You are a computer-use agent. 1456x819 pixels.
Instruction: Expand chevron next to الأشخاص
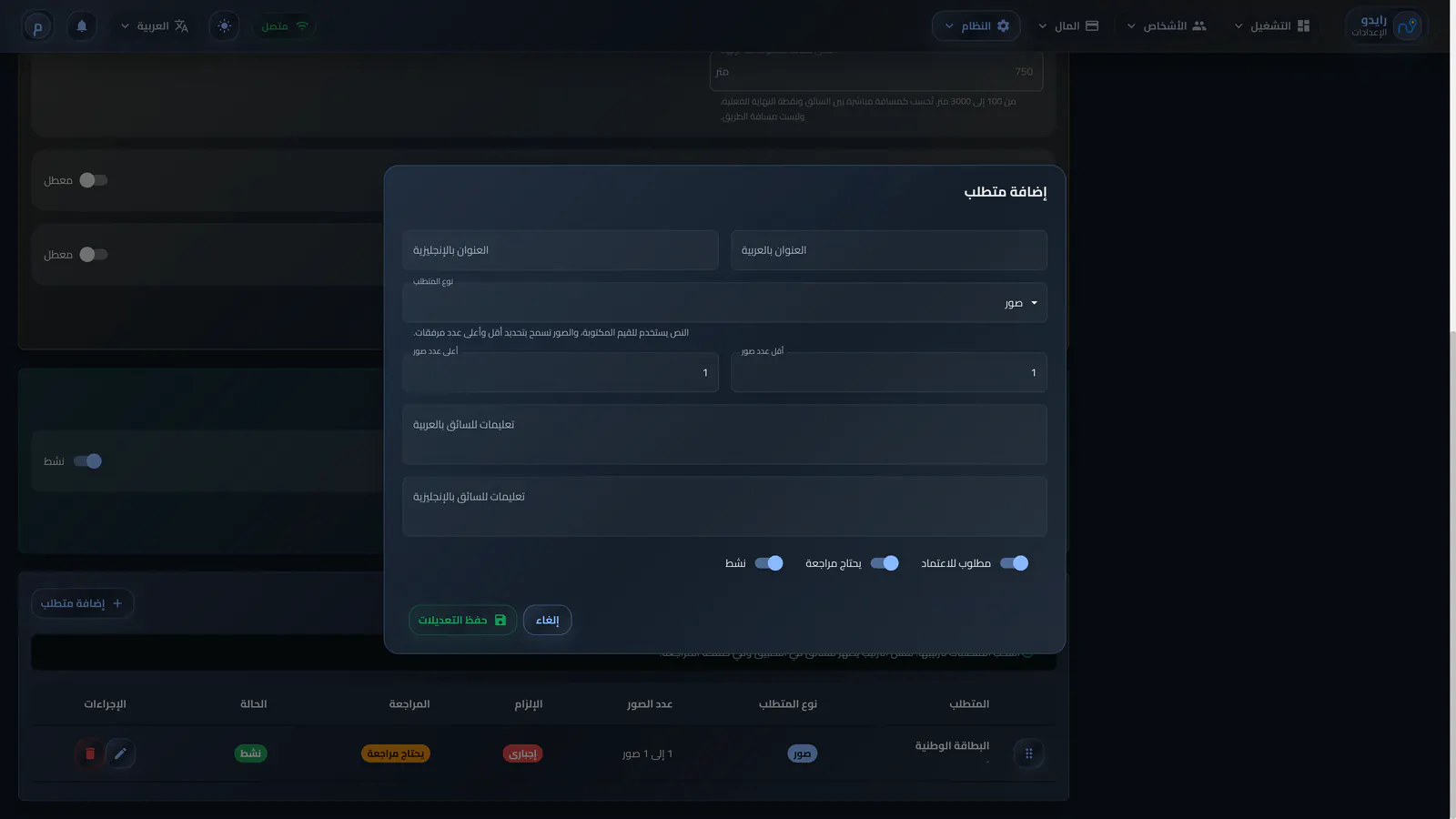(1132, 25)
